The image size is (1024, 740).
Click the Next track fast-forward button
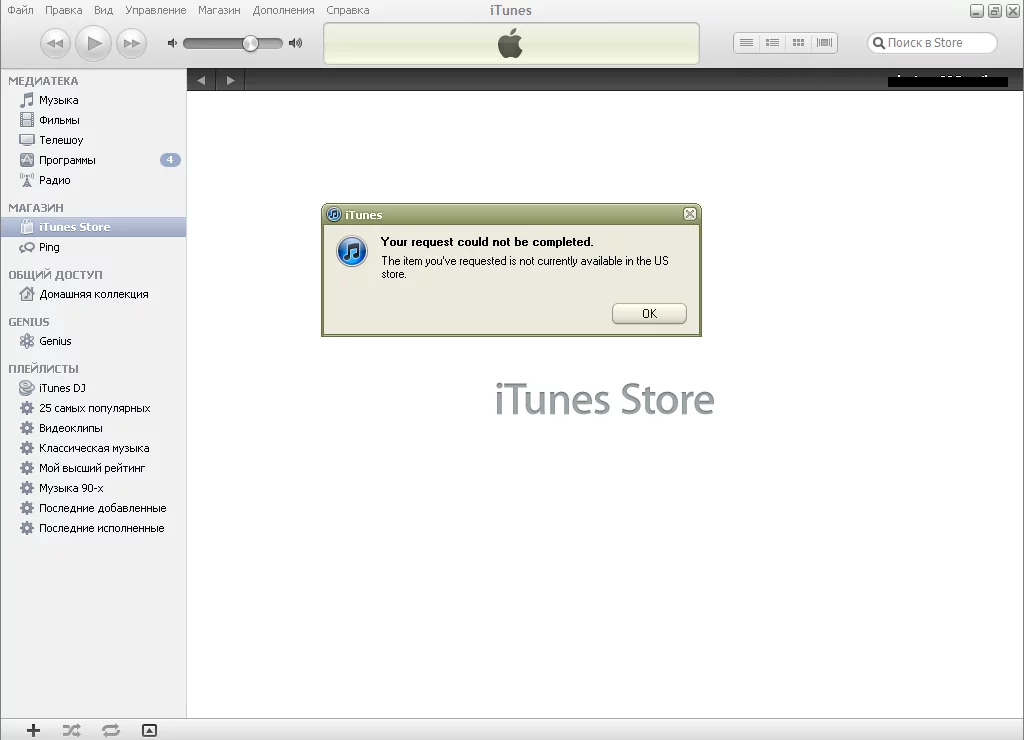pyautogui.click(x=131, y=44)
